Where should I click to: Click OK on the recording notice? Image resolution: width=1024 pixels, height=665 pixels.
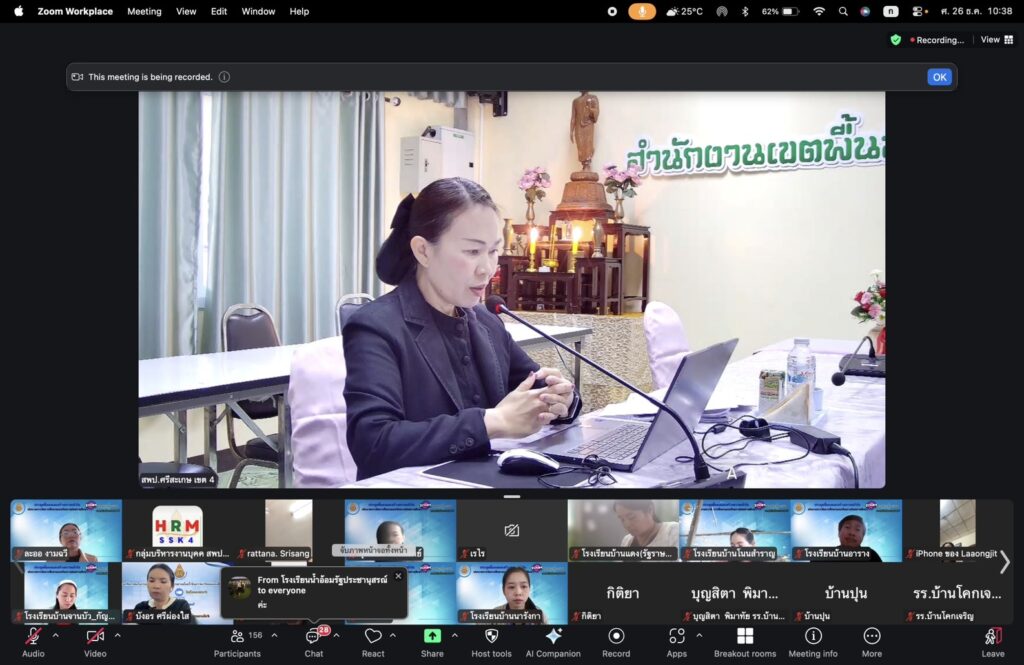coord(939,77)
